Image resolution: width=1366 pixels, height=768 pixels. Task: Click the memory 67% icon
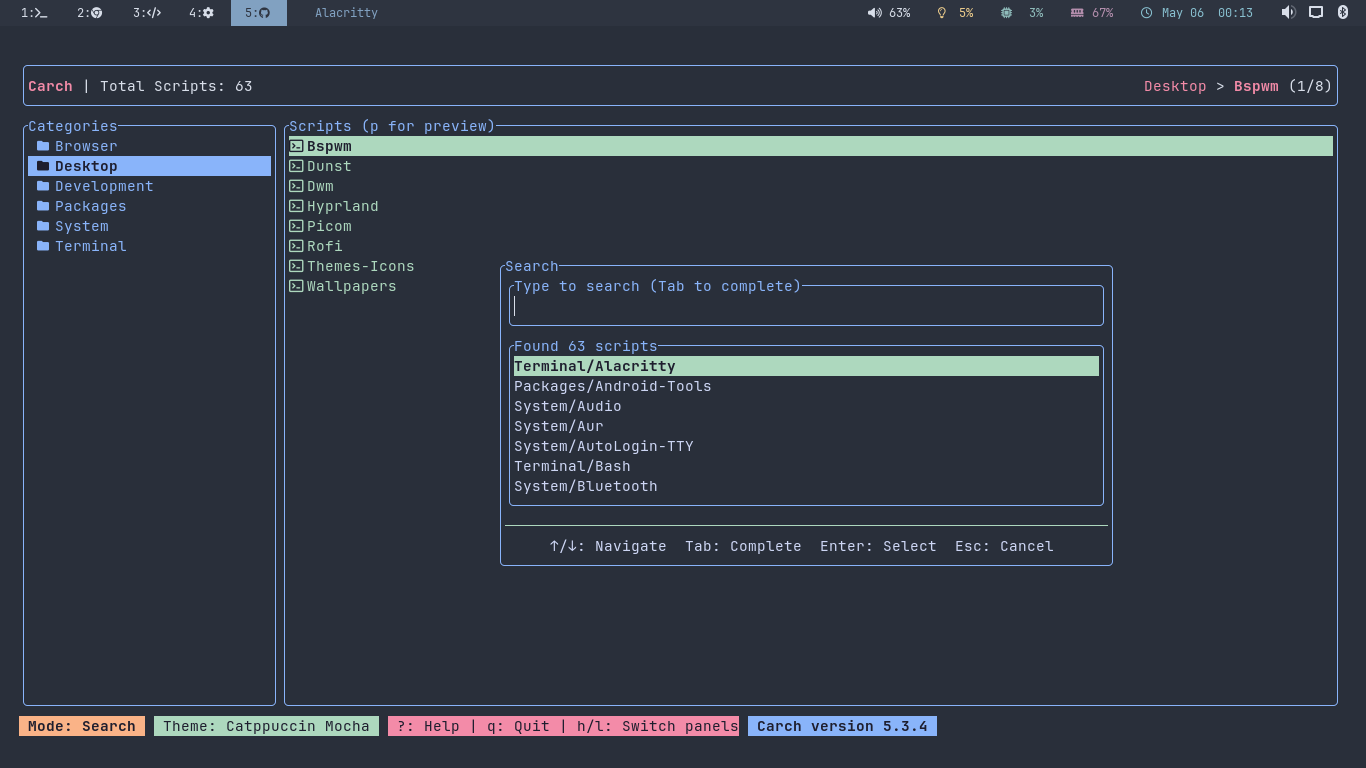tap(1077, 13)
